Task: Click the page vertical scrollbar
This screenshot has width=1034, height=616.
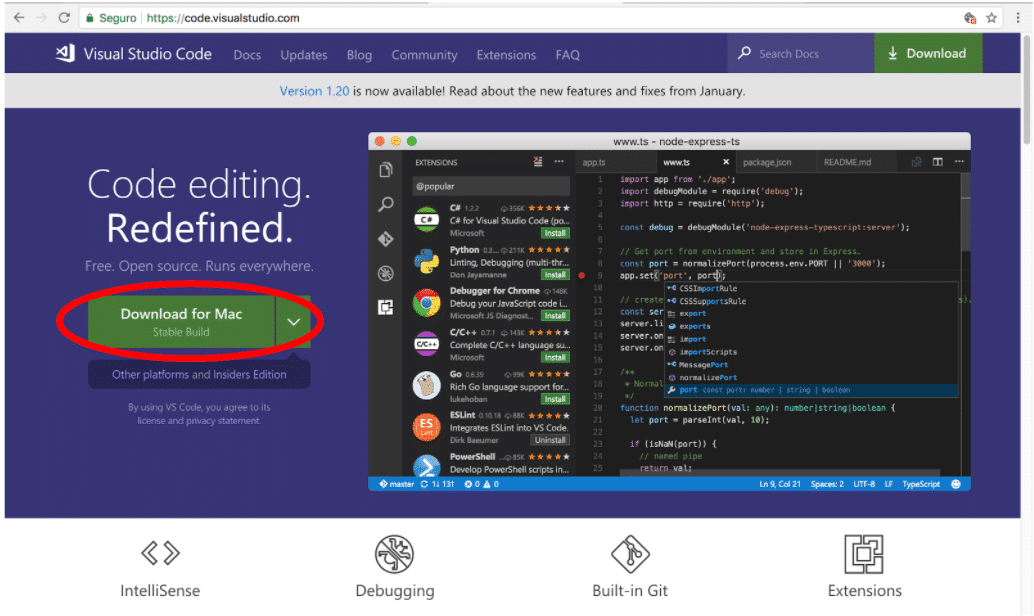Action: [x=1026, y=92]
